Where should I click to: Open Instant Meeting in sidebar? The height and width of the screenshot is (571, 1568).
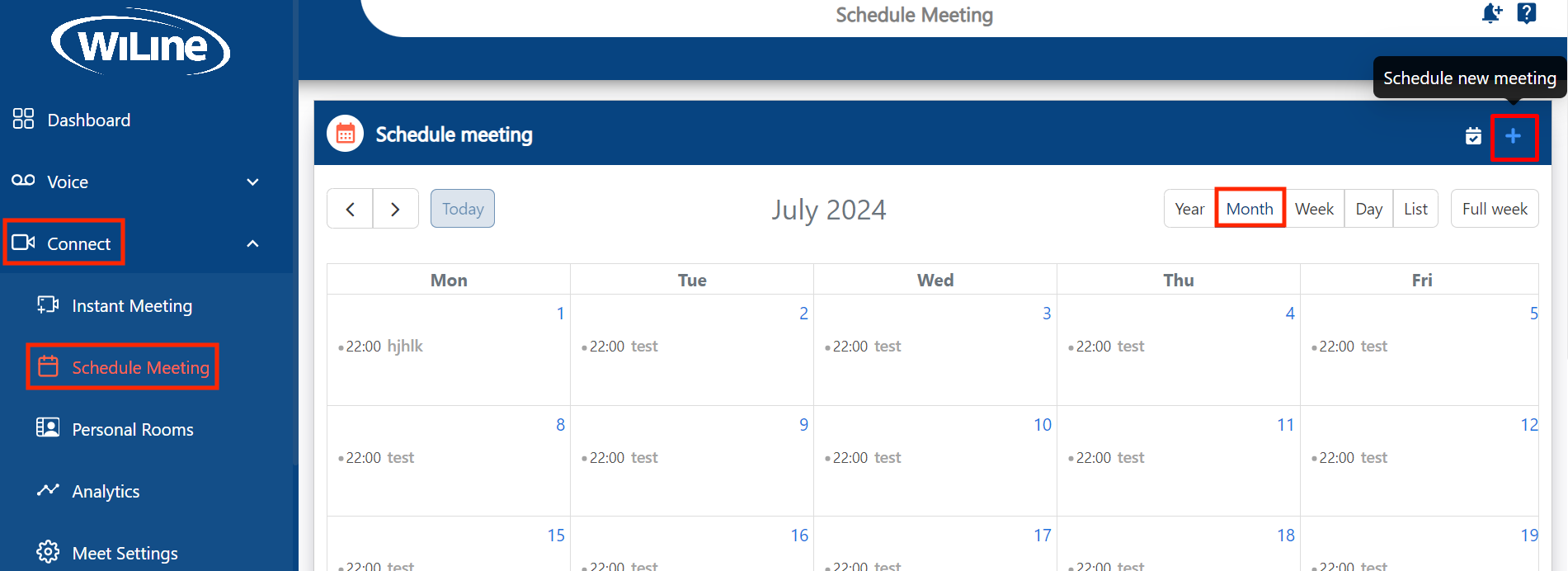pyautogui.click(x=131, y=305)
